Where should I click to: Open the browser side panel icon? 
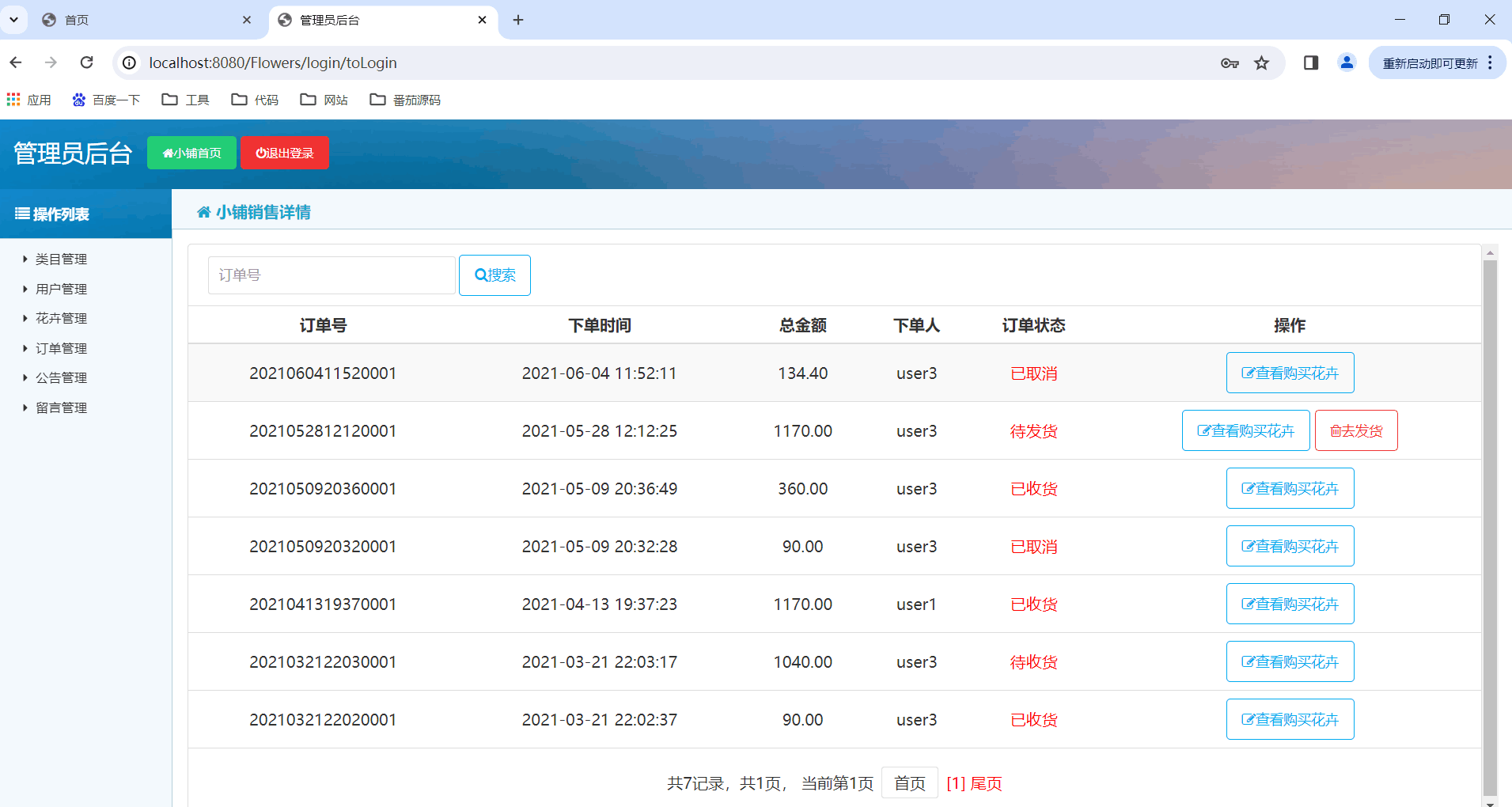point(1311,63)
